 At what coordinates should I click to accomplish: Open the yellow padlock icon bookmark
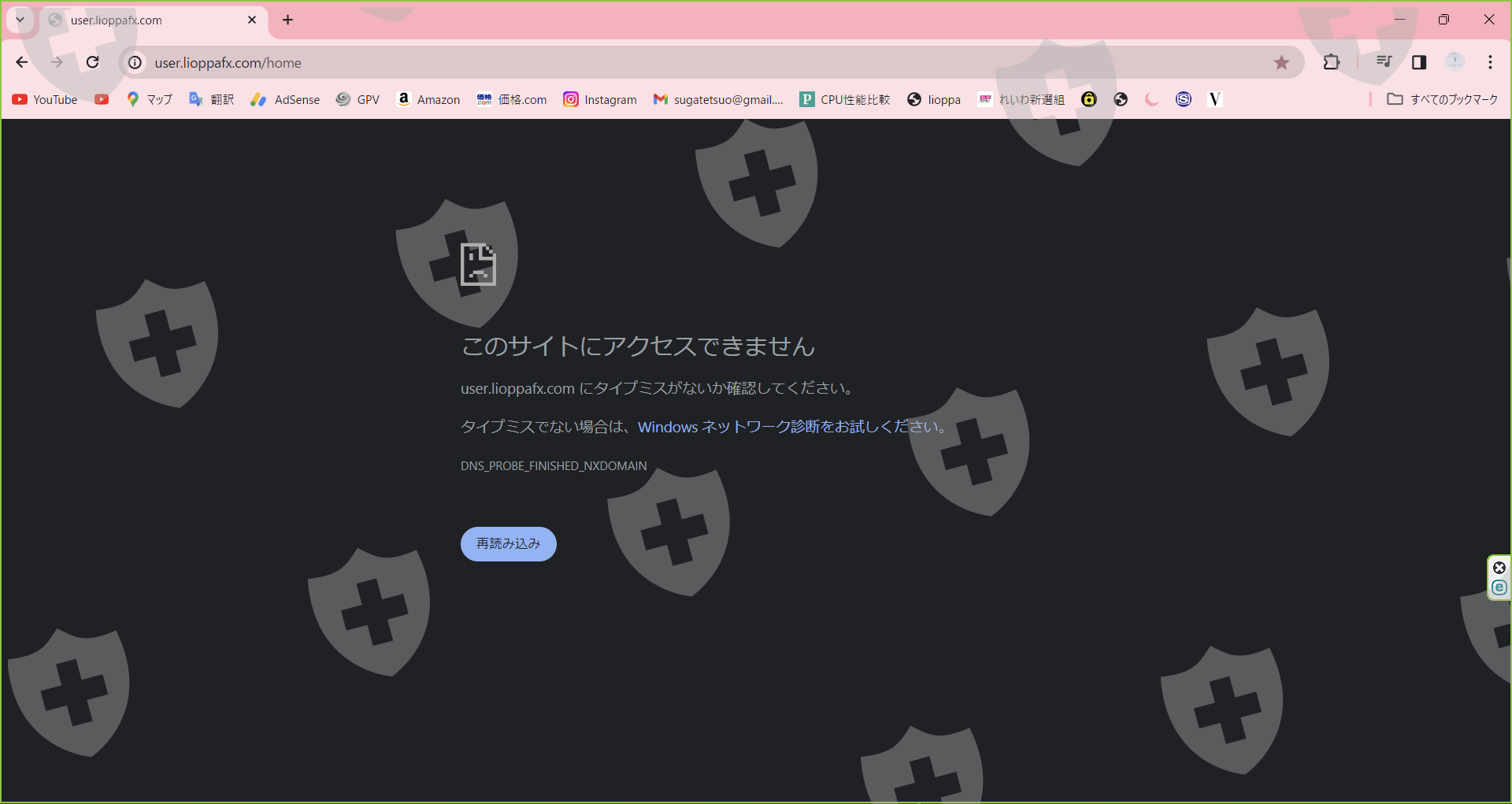point(1089,99)
